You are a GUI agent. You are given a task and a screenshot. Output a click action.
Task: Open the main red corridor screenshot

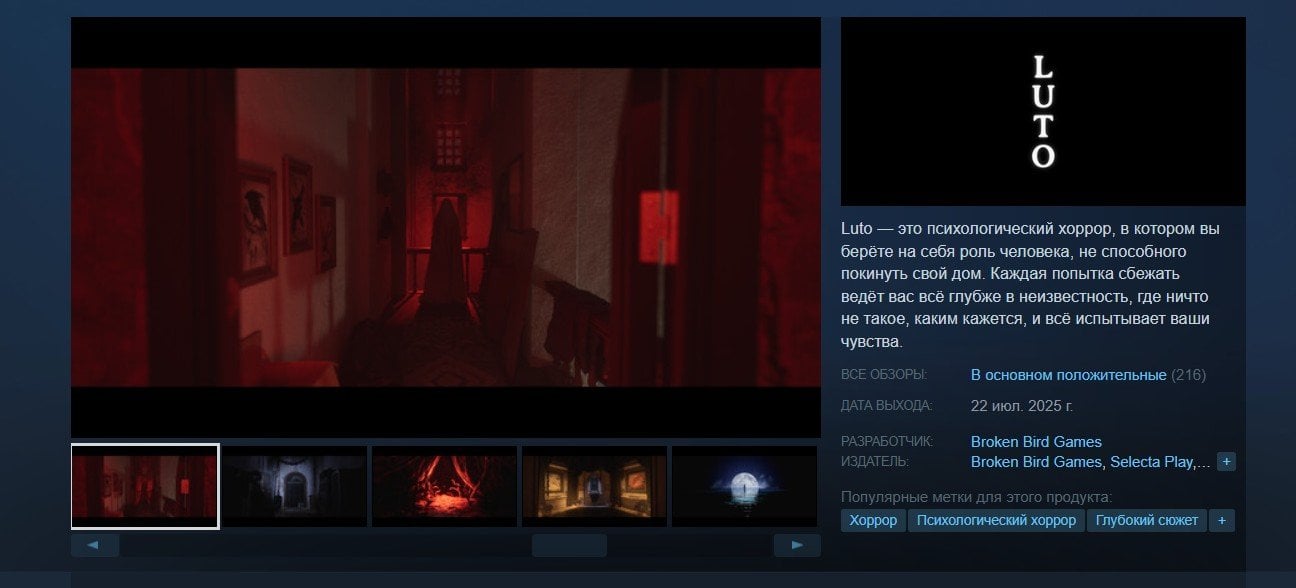(x=446, y=227)
